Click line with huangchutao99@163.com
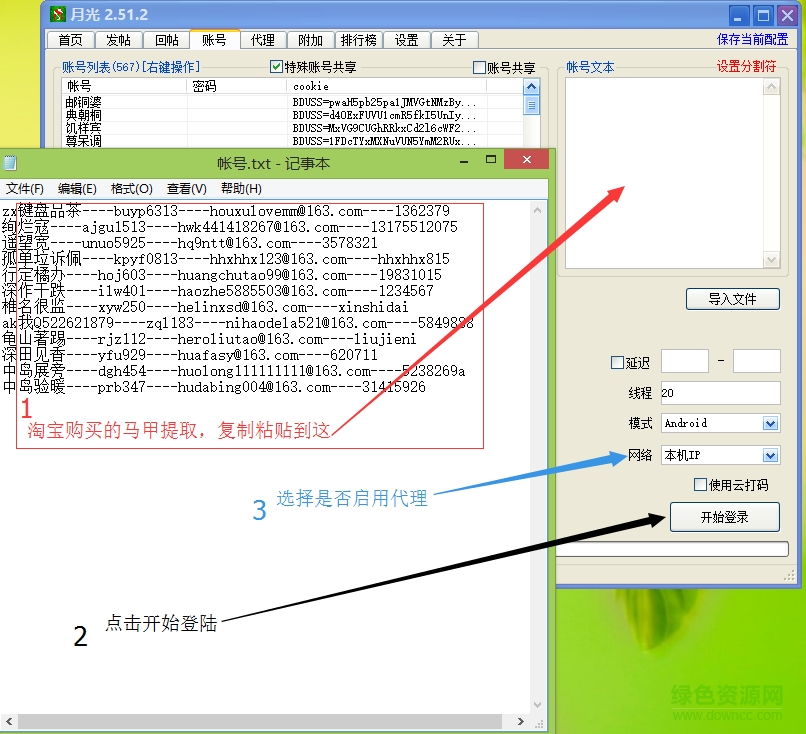 (222, 275)
